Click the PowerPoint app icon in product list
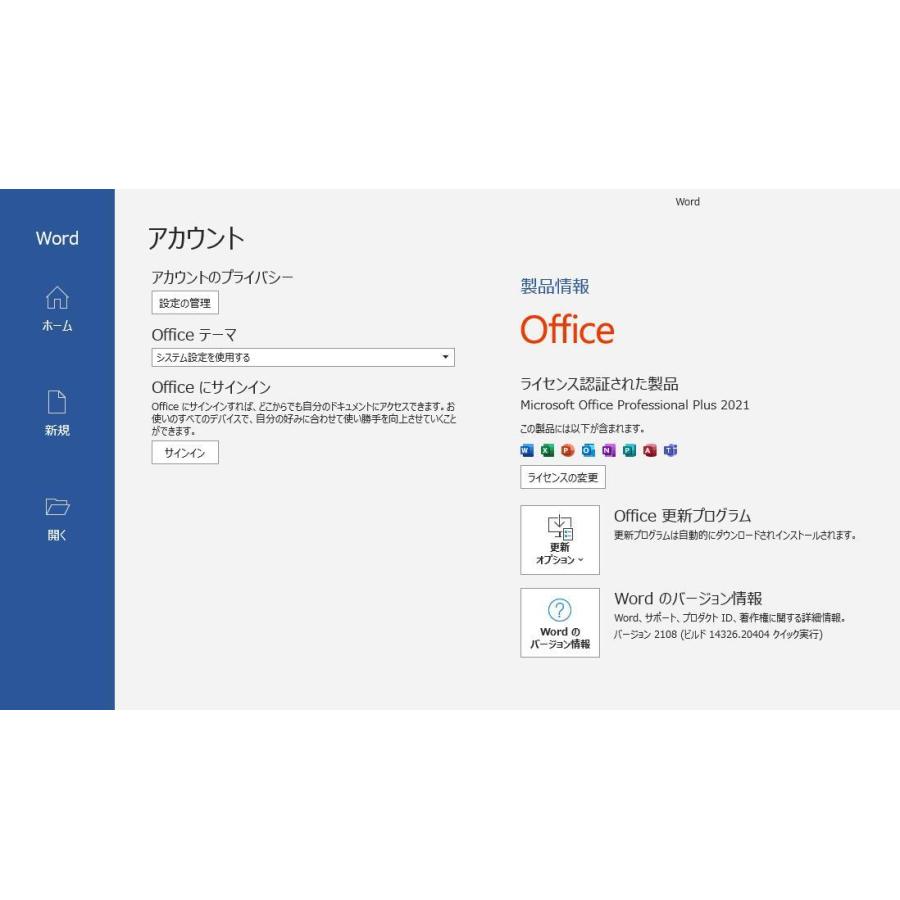The height and width of the screenshot is (900, 900). 568,451
